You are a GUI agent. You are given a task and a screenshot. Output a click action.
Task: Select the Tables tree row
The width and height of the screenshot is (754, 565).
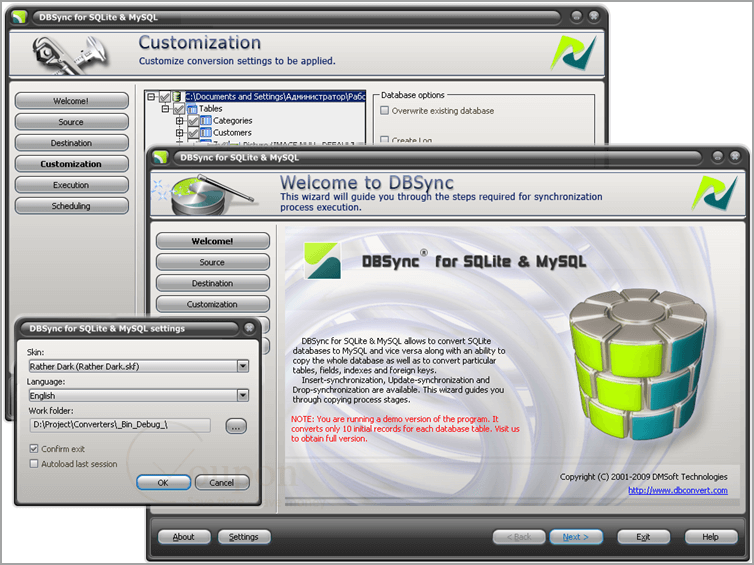211,109
